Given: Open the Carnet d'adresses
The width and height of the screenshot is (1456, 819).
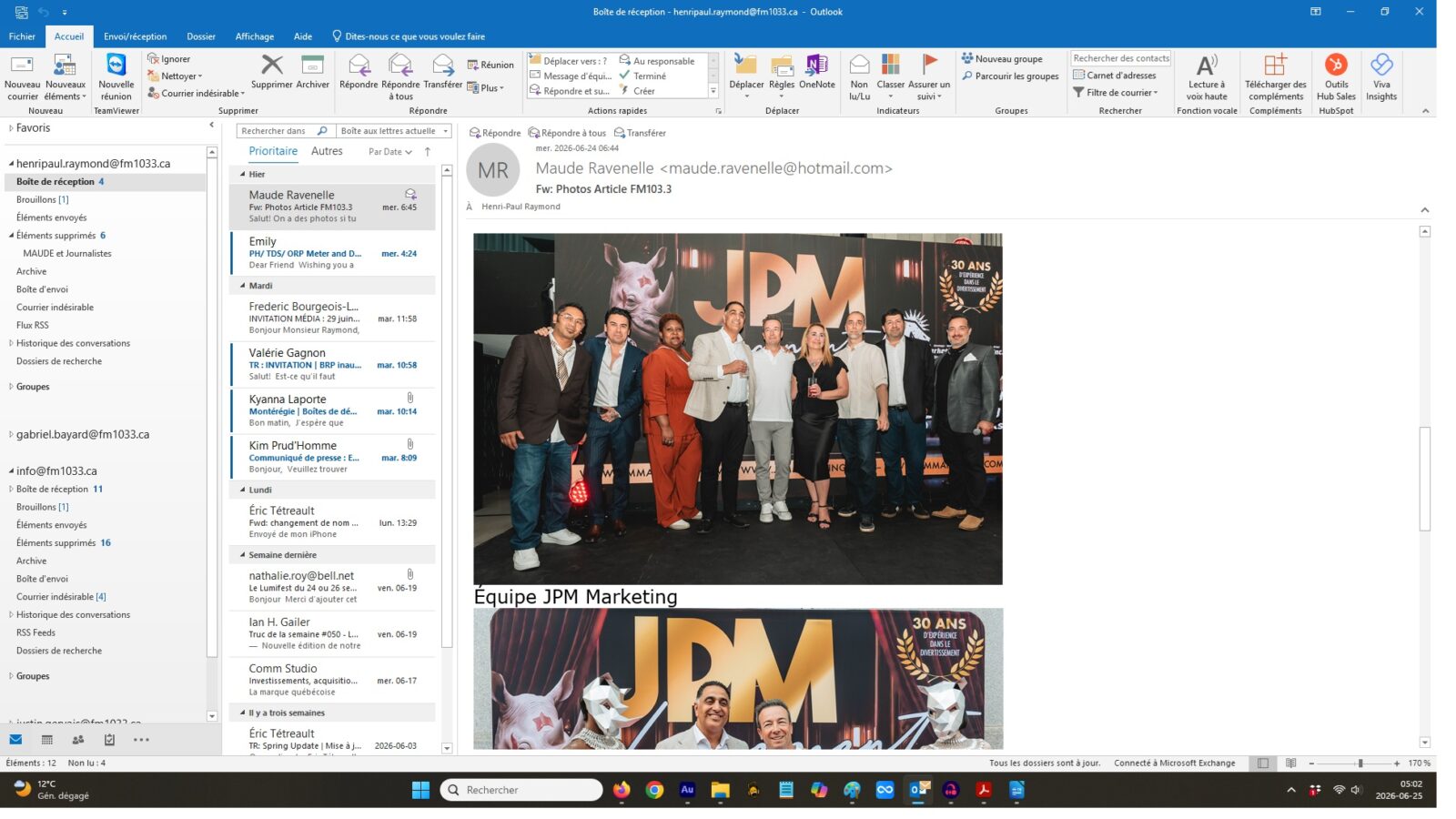Looking at the screenshot, I should click(x=1115, y=76).
